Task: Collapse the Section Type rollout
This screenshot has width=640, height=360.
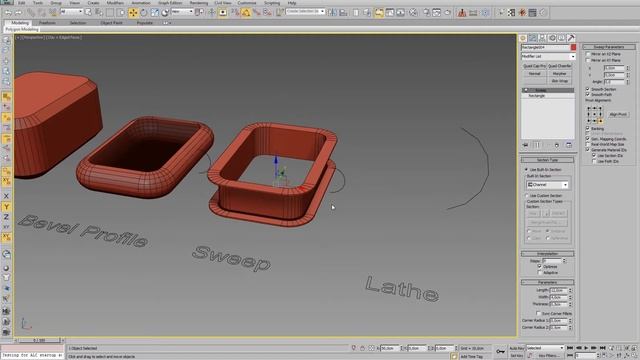Action: coord(547,160)
